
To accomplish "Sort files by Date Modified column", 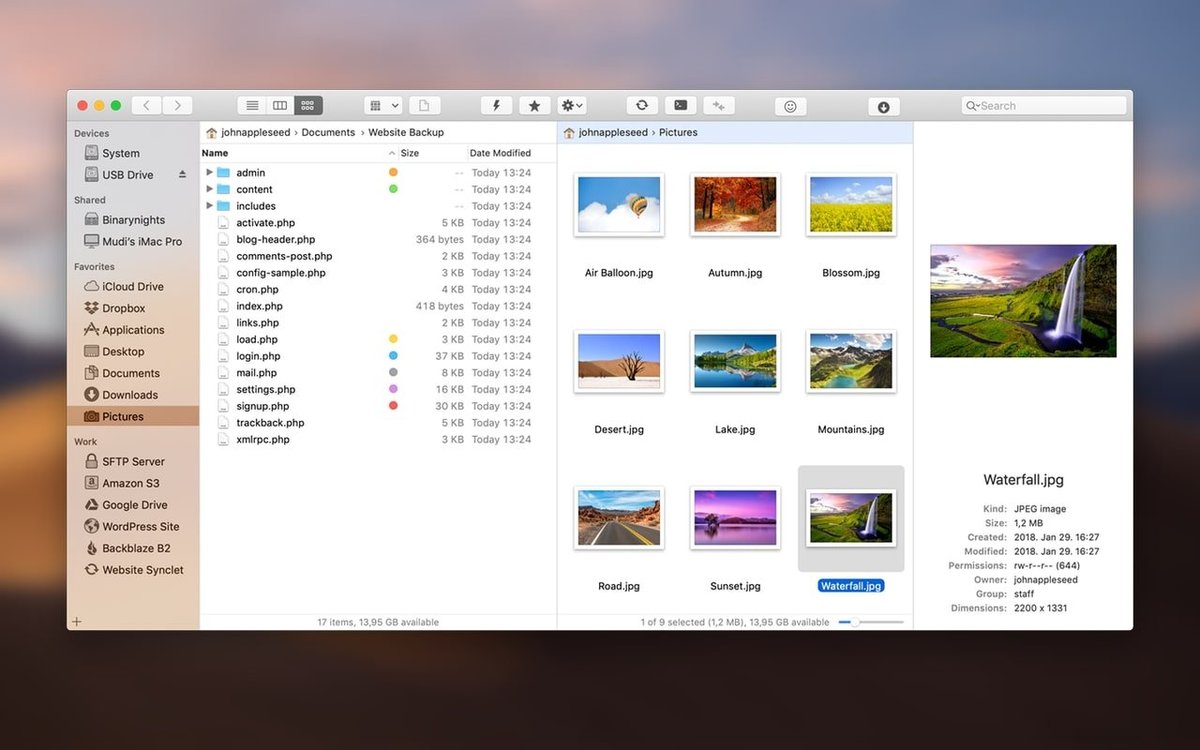I will pyautogui.click(x=500, y=153).
